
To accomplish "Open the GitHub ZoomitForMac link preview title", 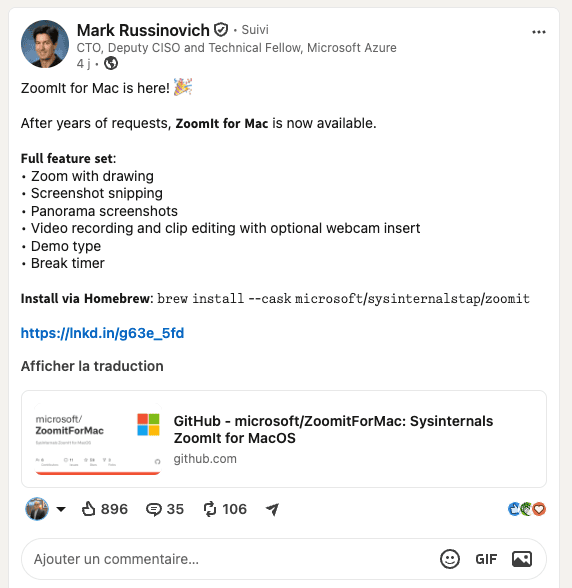I will click(333, 429).
